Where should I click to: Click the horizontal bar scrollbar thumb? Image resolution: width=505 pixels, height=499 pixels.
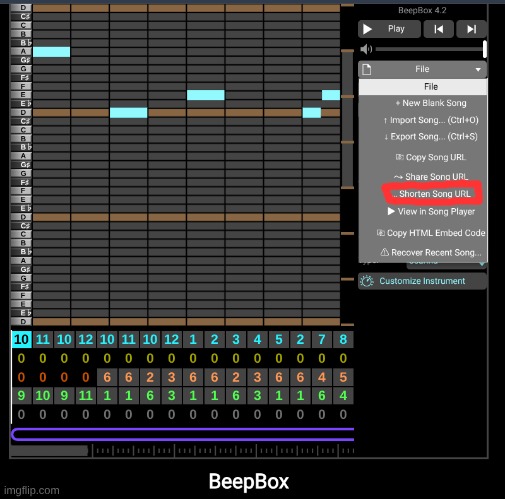(49, 451)
